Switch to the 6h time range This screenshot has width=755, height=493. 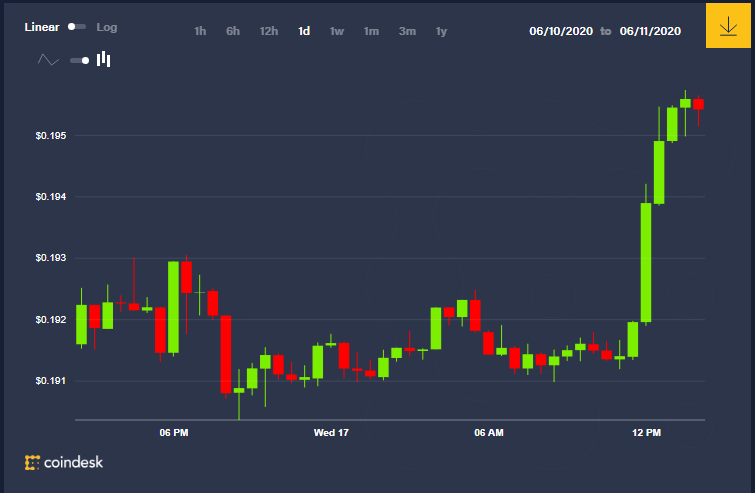click(233, 31)
